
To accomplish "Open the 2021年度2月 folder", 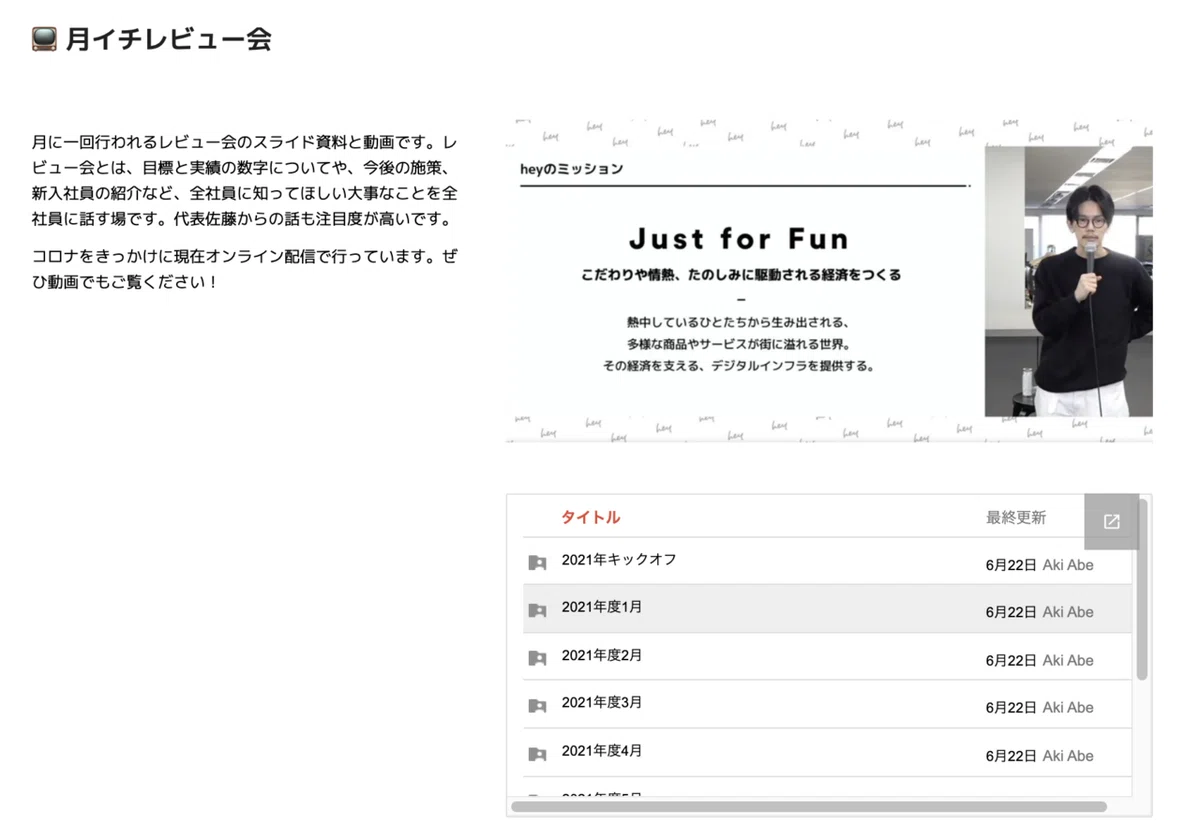I will pyautogui.click(x=602, y=655).
